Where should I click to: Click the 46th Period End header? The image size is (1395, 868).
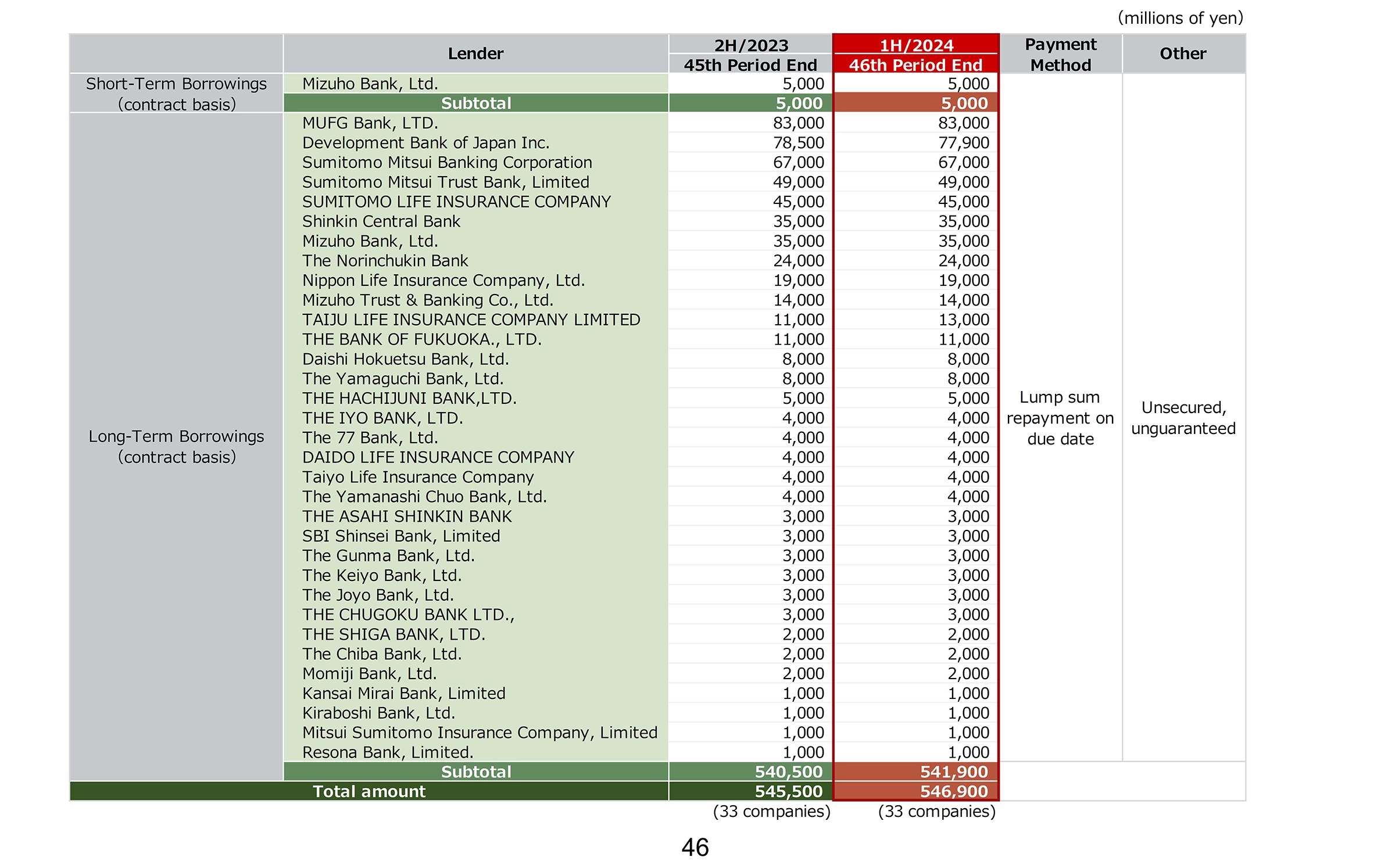(x=916, y=64)
